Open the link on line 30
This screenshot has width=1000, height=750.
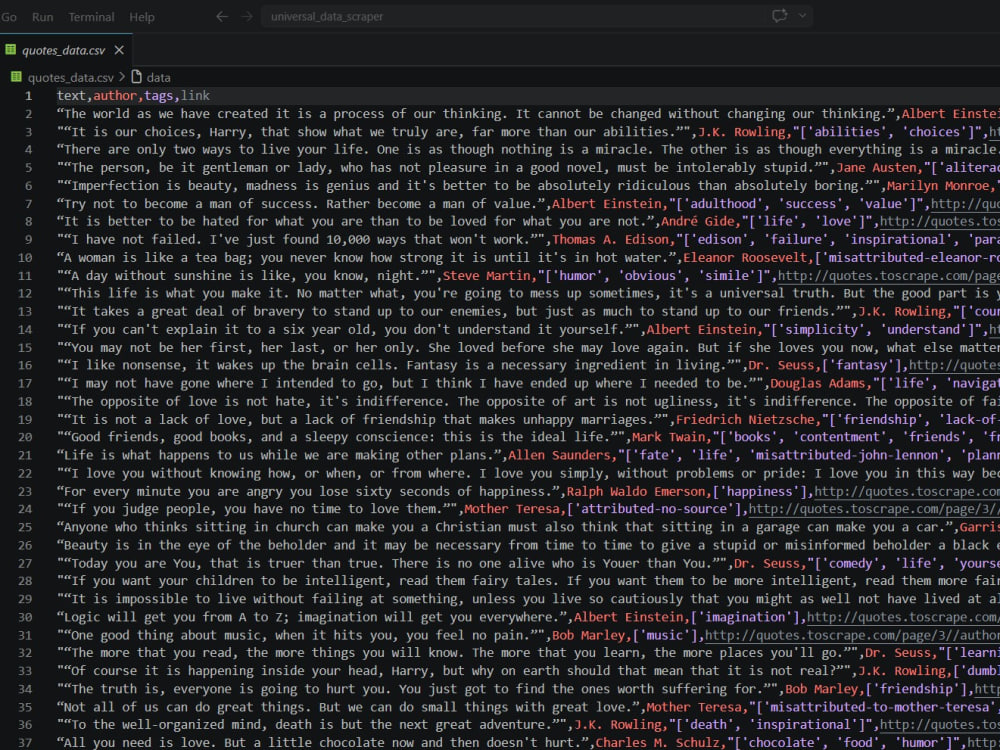903,617
